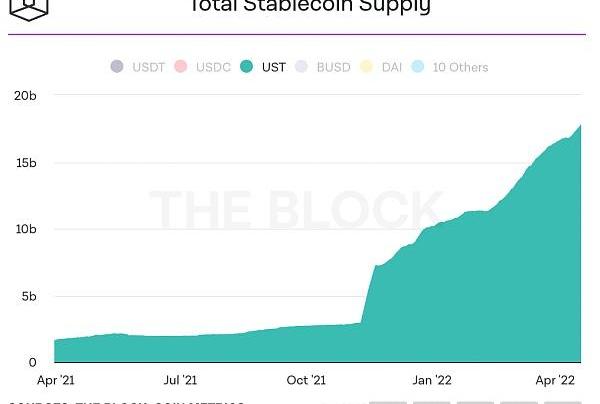Viewport: 600px width, 404px height.
Task: Click the pink USDC legend dot
Action: (181, 67)
